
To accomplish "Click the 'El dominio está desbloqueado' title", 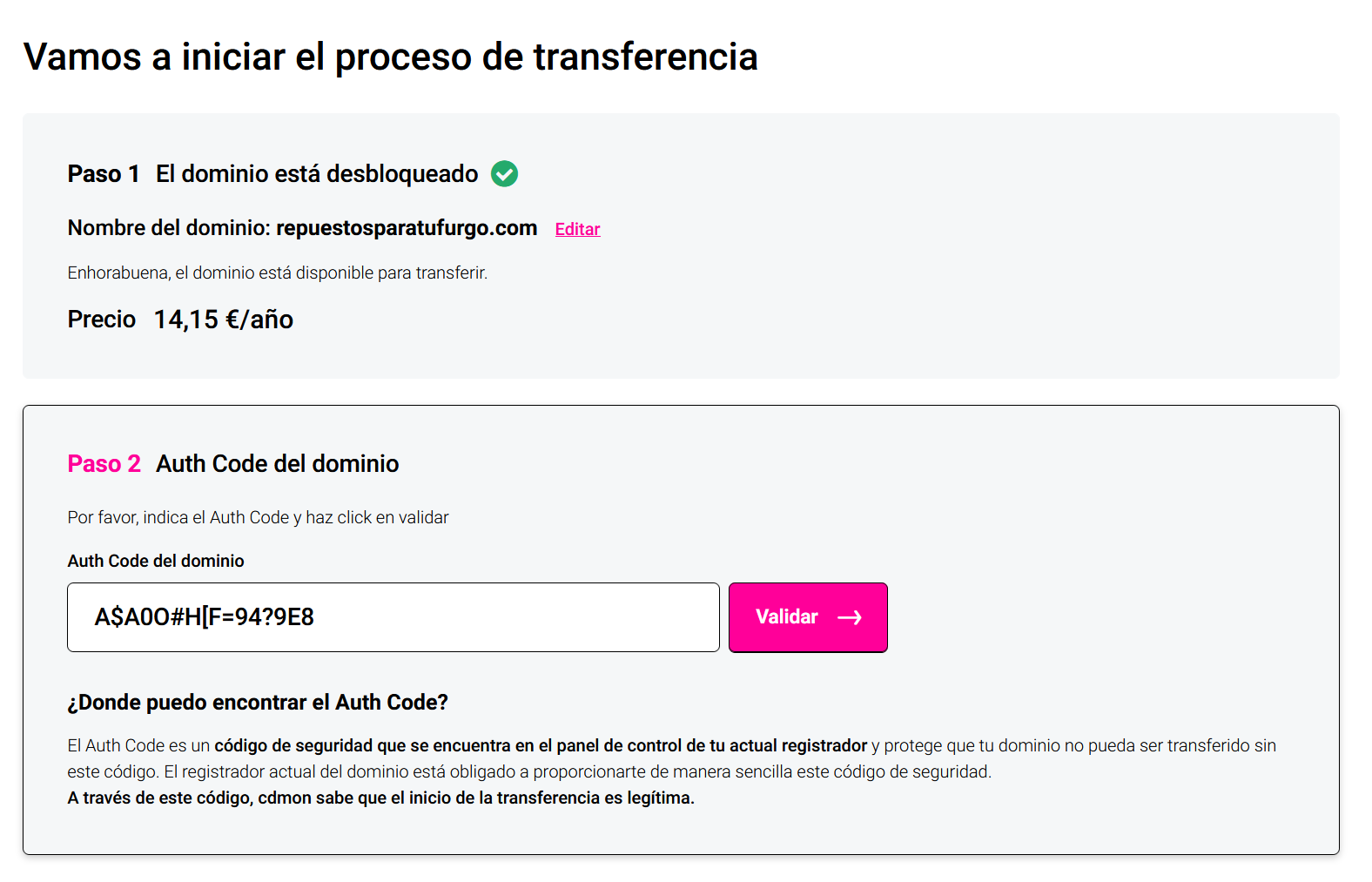I will [317, 174].
